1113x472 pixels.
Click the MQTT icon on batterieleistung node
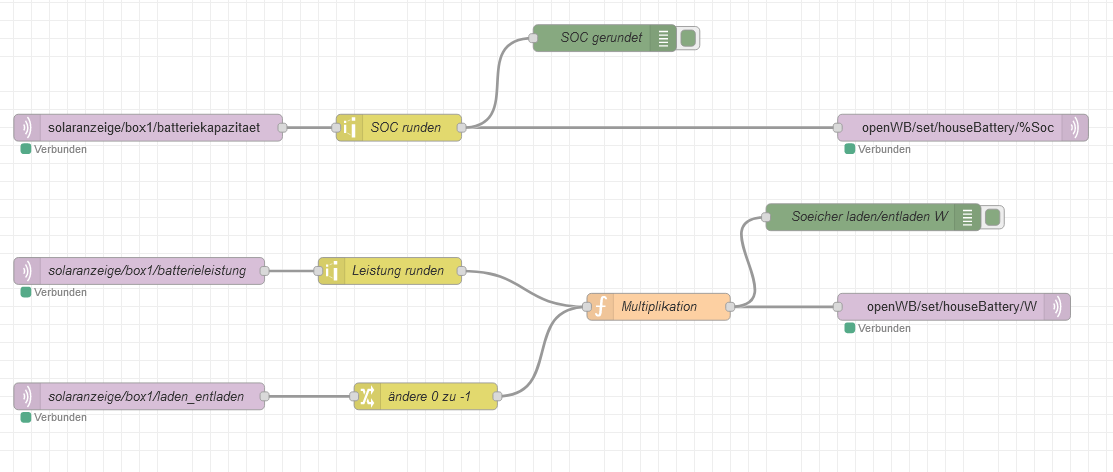coord(27,271)
